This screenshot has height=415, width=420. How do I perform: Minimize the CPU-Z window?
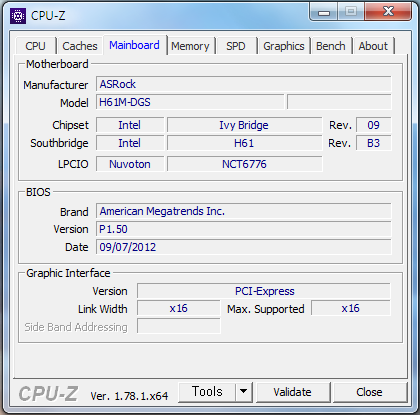[x=324, y=12]
